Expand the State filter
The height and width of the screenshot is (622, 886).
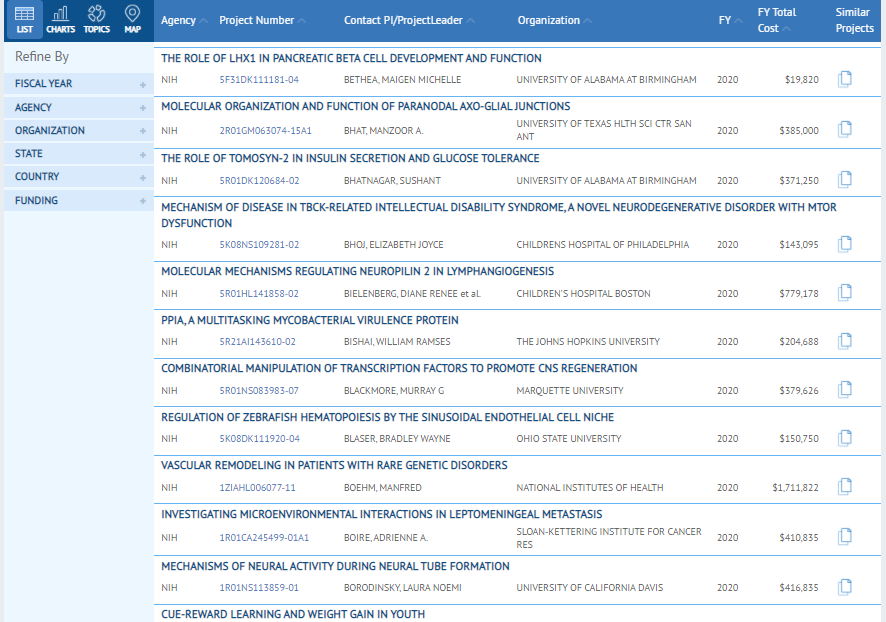[x=79, y=154]
